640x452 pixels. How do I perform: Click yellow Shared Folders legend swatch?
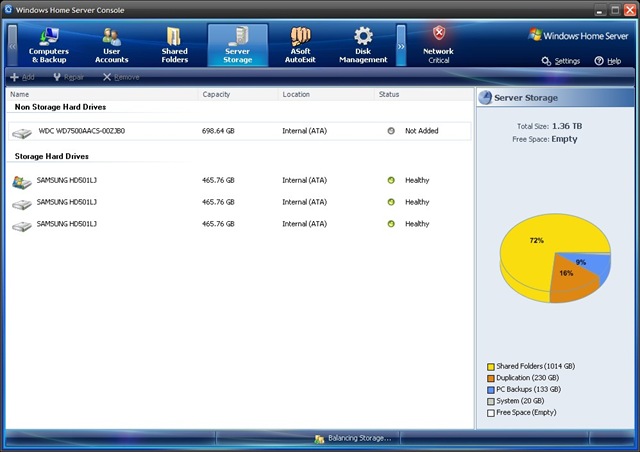[491, 367]
